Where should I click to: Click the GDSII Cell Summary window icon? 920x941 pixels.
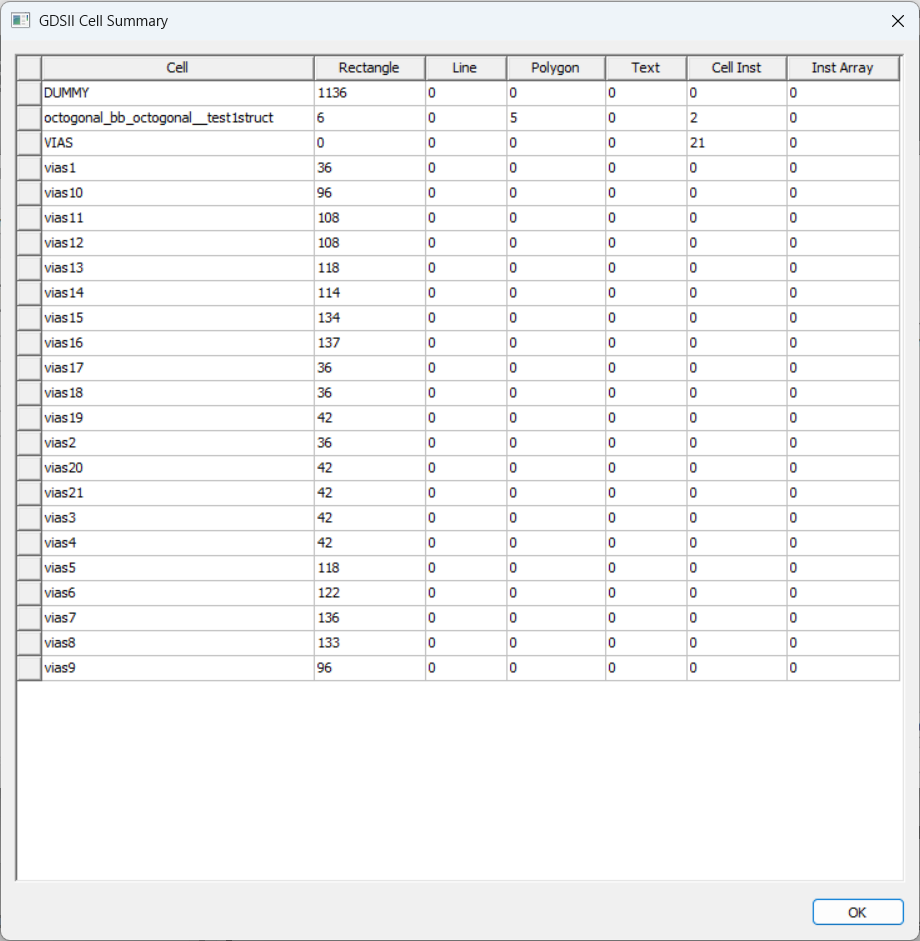tap(21, 20)
